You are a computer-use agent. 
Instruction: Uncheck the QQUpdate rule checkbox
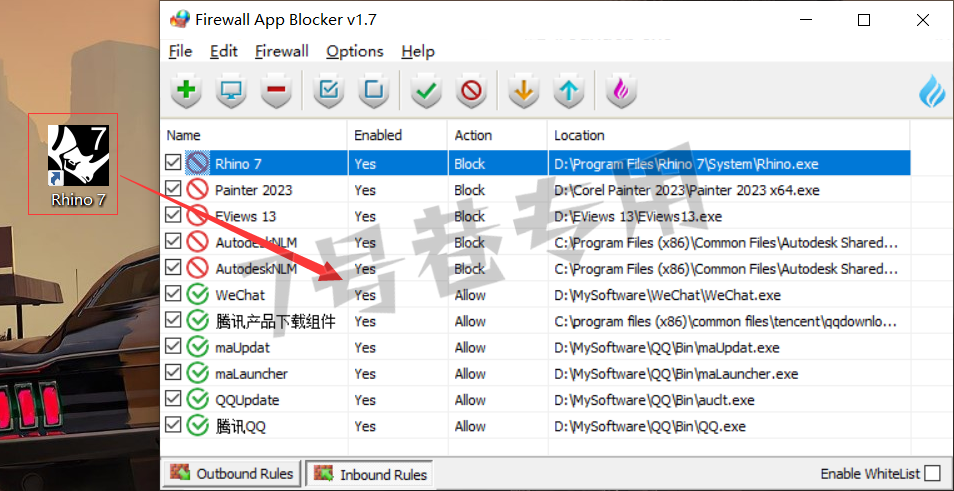[173, 399]
